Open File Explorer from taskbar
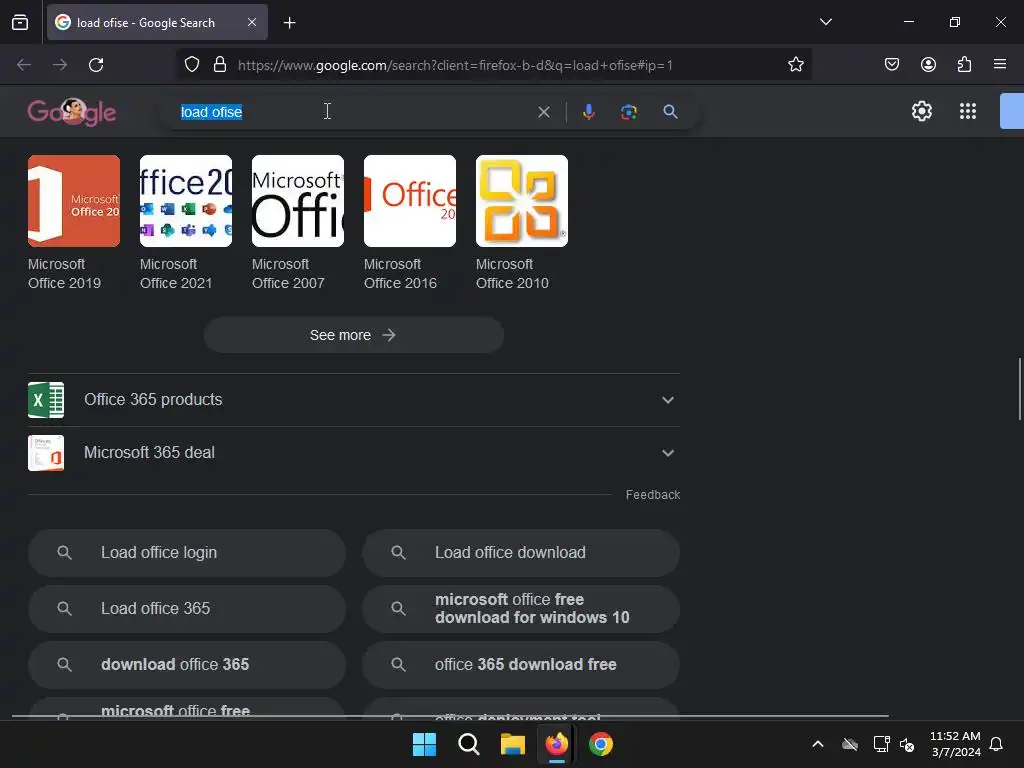The width and height of the screenshot is (1024, 768). click(513, 744)
